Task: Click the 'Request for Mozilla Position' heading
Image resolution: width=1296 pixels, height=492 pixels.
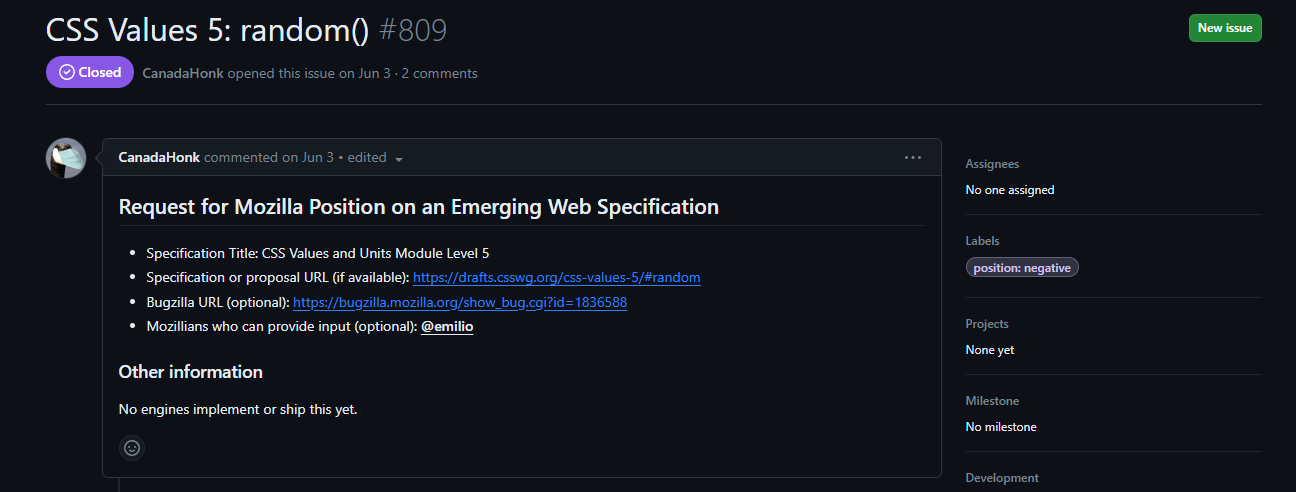Action: (x=419, y=207)
